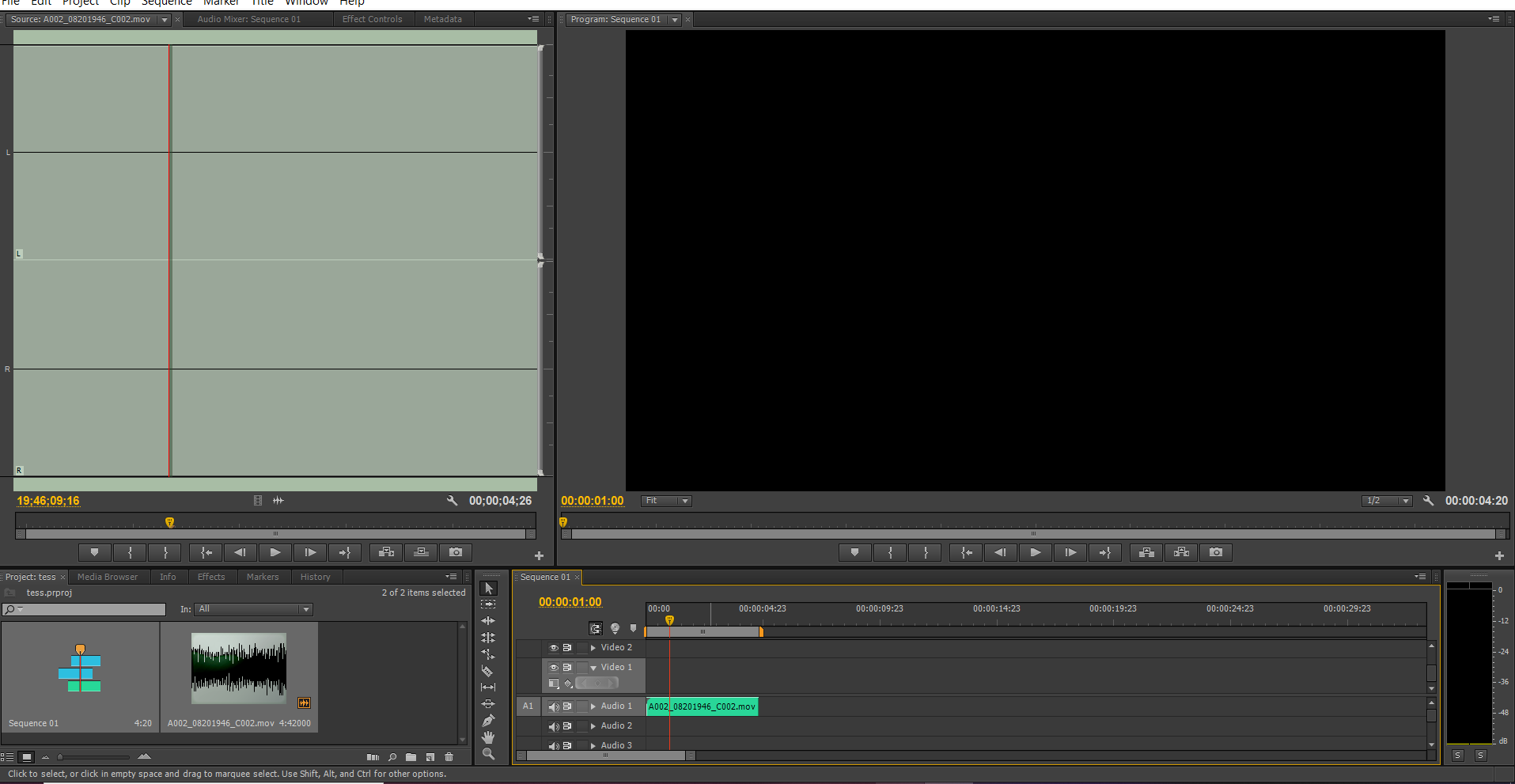Image resolution: width=1515 pixels, height=784 pixels.
Task: Collapse the Video 1 track
Action: coord(593,668)
